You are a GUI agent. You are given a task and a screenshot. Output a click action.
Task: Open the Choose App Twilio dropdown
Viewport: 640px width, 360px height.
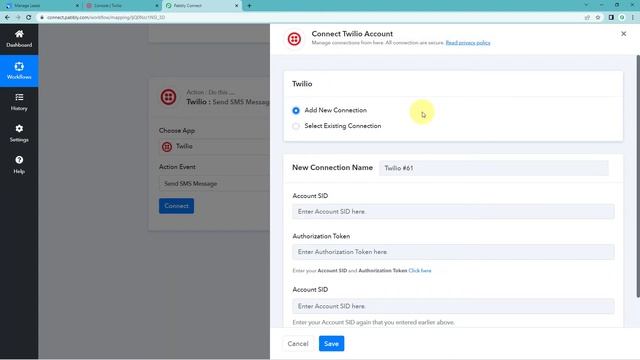pos(214,147)
